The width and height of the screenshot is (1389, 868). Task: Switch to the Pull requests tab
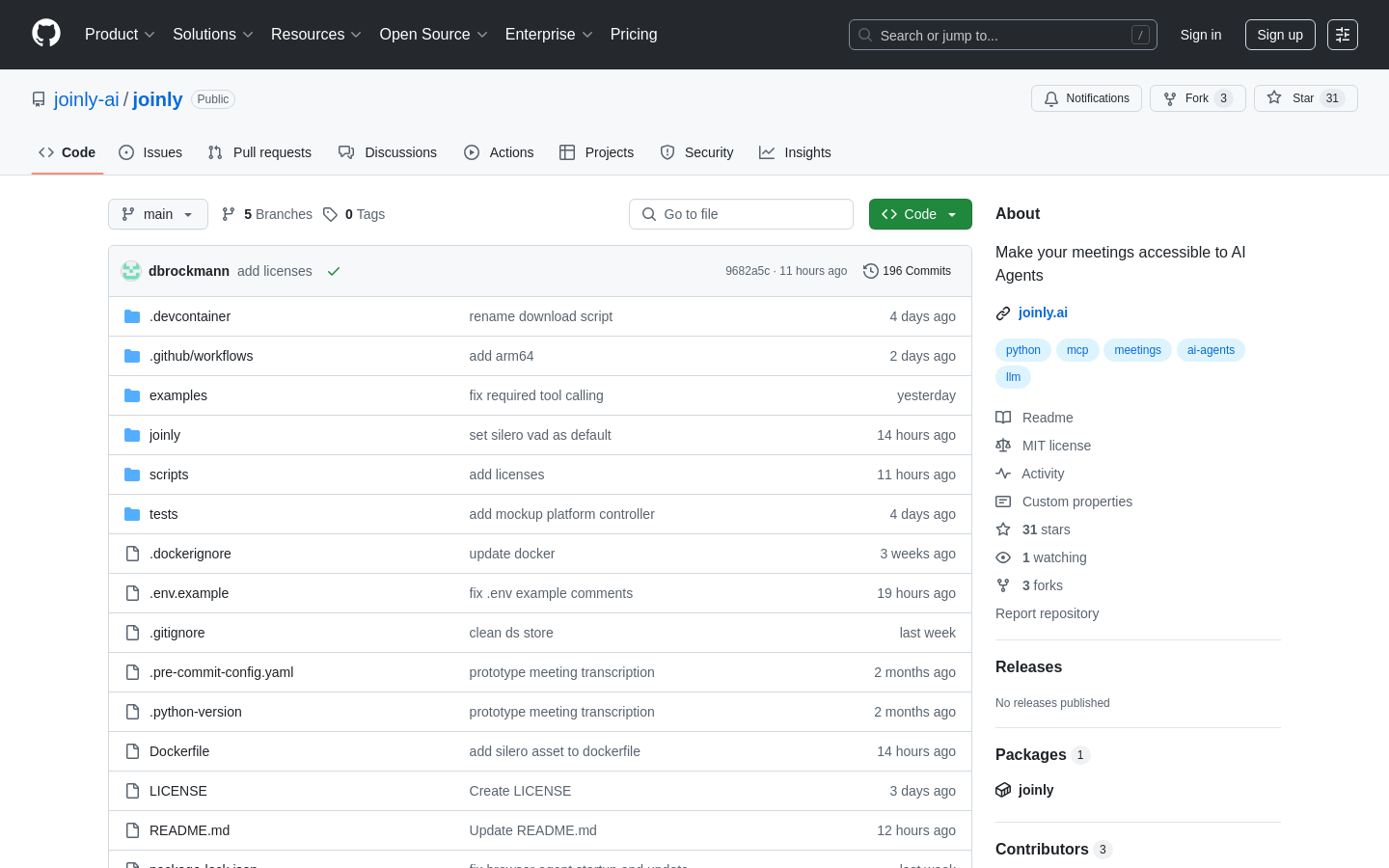point(259,152)
